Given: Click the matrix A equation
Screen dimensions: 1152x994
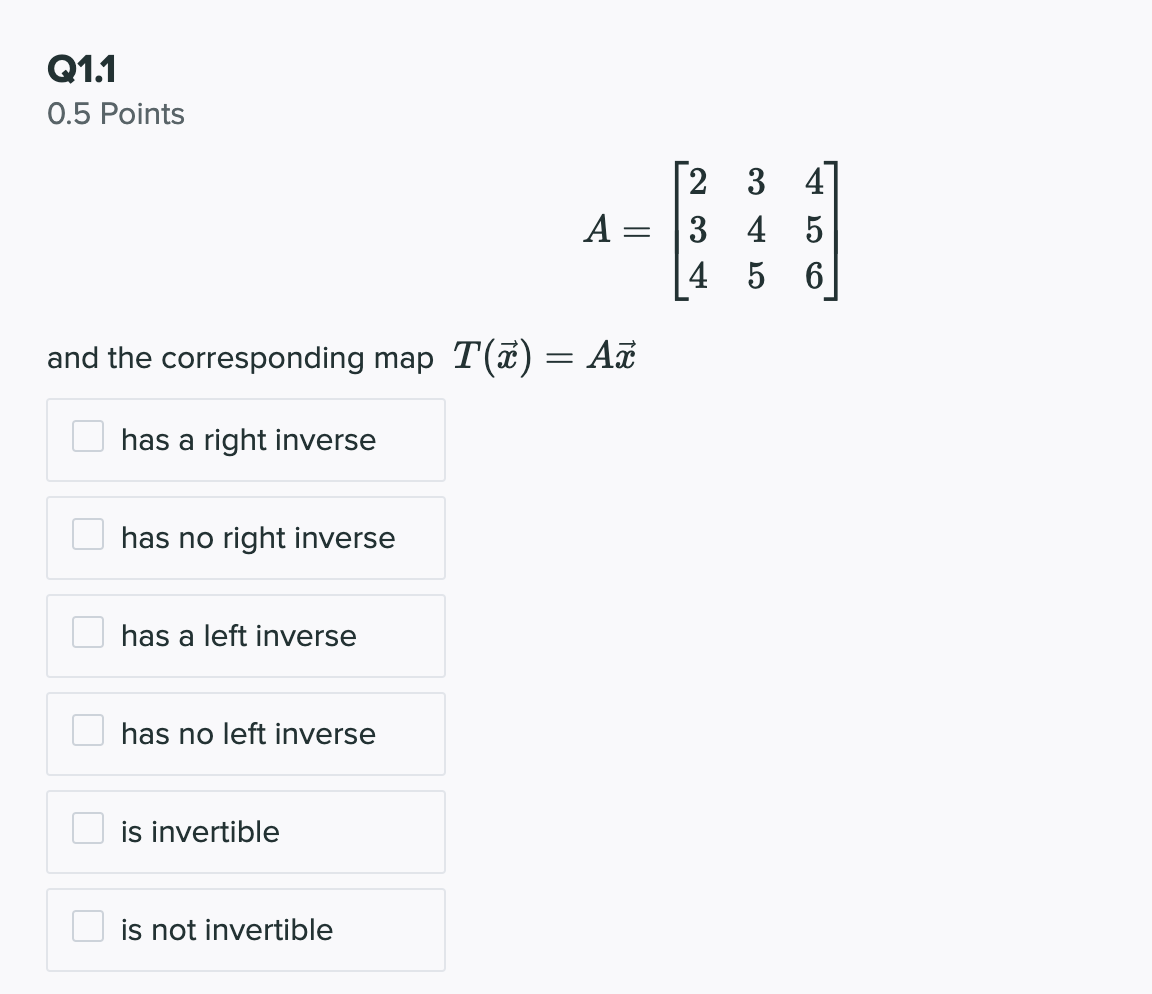Looking at the screenshot, I should [710, 232].
